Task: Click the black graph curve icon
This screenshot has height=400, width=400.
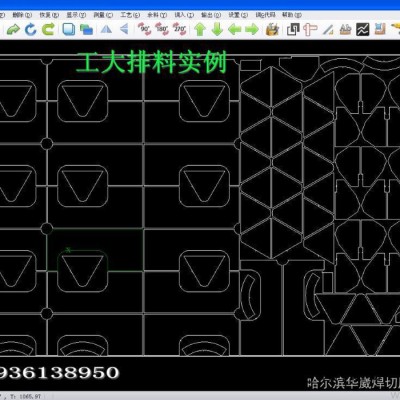Action: point(362,29)
